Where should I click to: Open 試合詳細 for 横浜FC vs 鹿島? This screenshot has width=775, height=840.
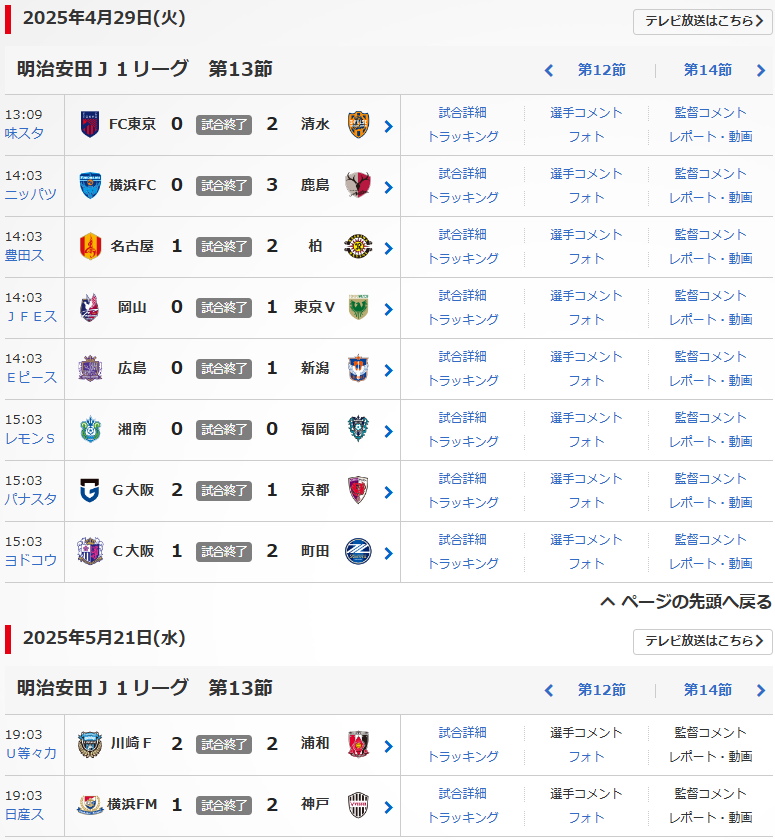click(x=463, y=174)
